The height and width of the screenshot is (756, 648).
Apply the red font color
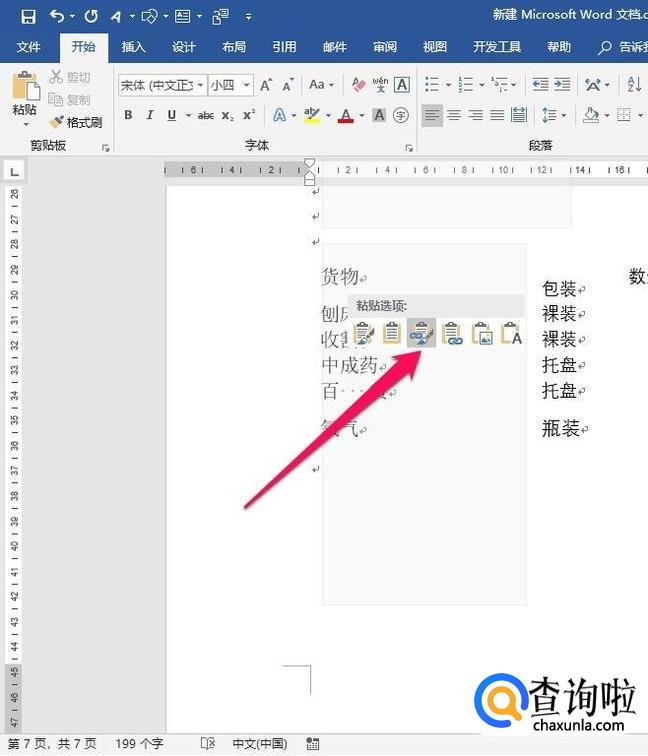click(346, 115)
